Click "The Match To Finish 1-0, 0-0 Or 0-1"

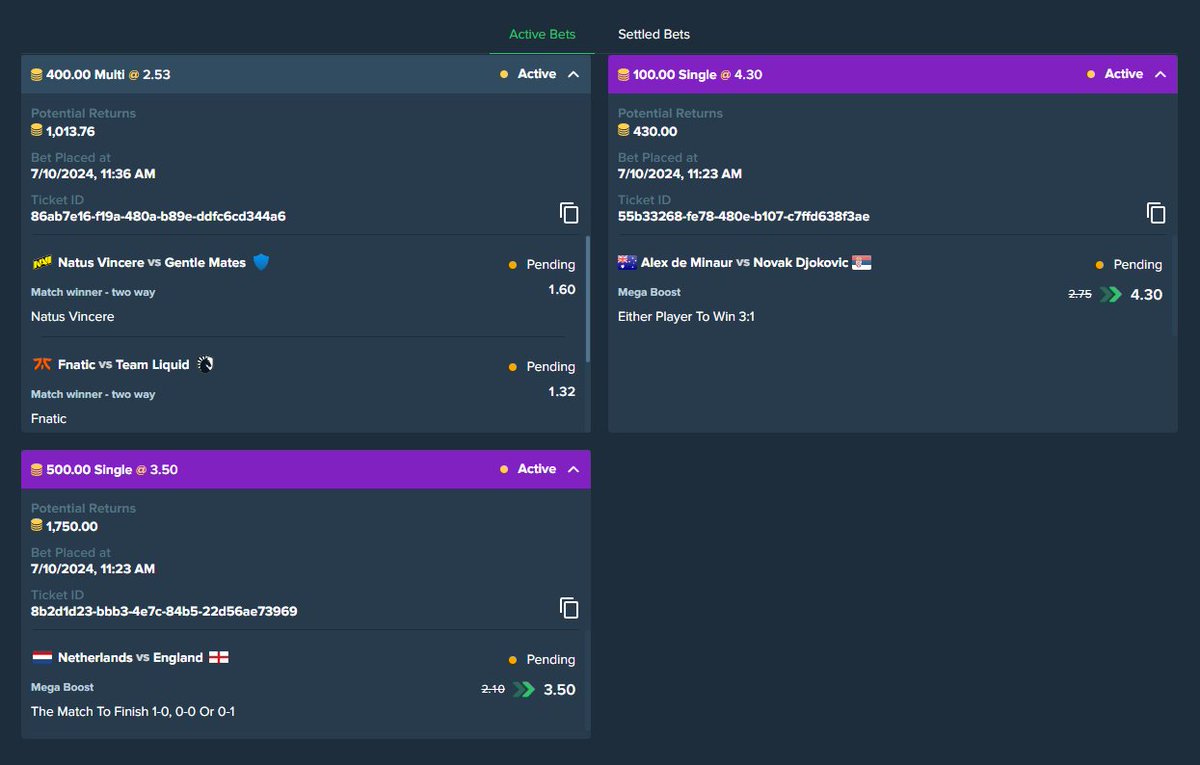(133, 712)
